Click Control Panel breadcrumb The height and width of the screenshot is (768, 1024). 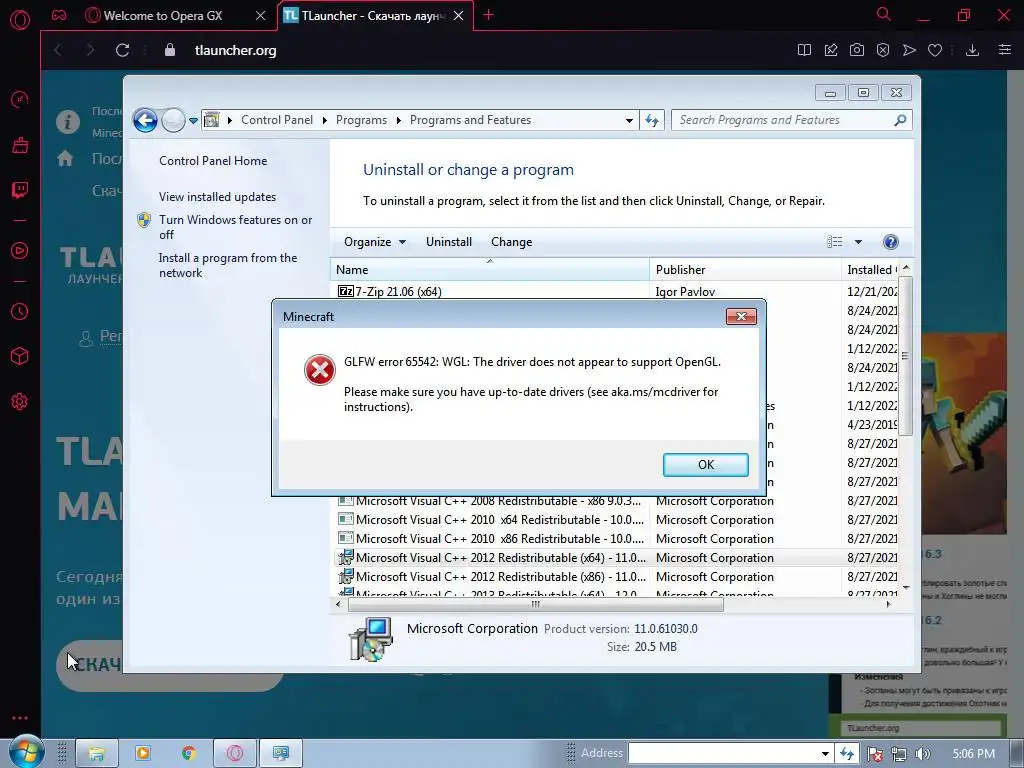point(277,120)
